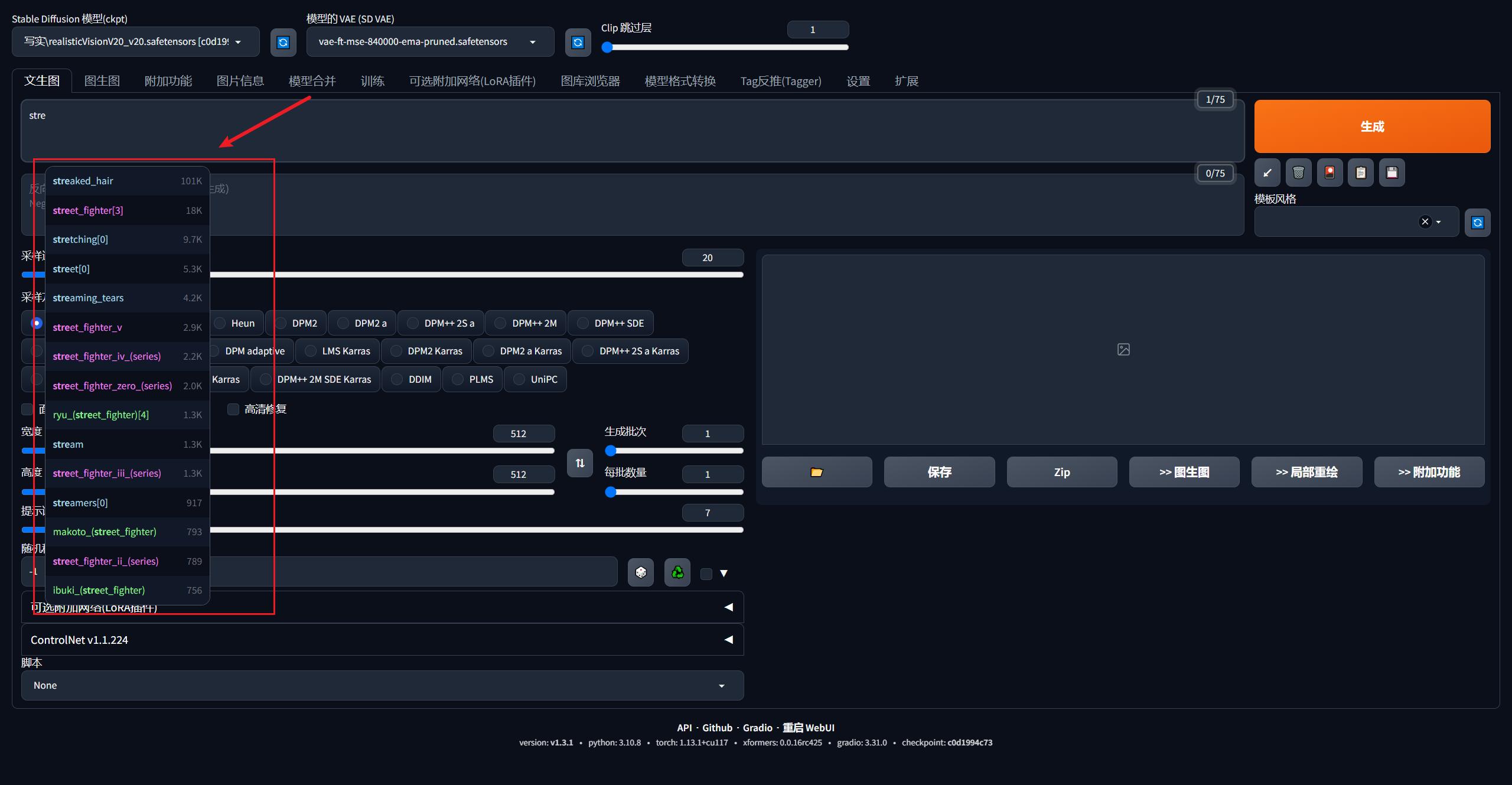1512x785 pixels.
Task: Switch to the 图生图 tab
Action: (102, 81)
